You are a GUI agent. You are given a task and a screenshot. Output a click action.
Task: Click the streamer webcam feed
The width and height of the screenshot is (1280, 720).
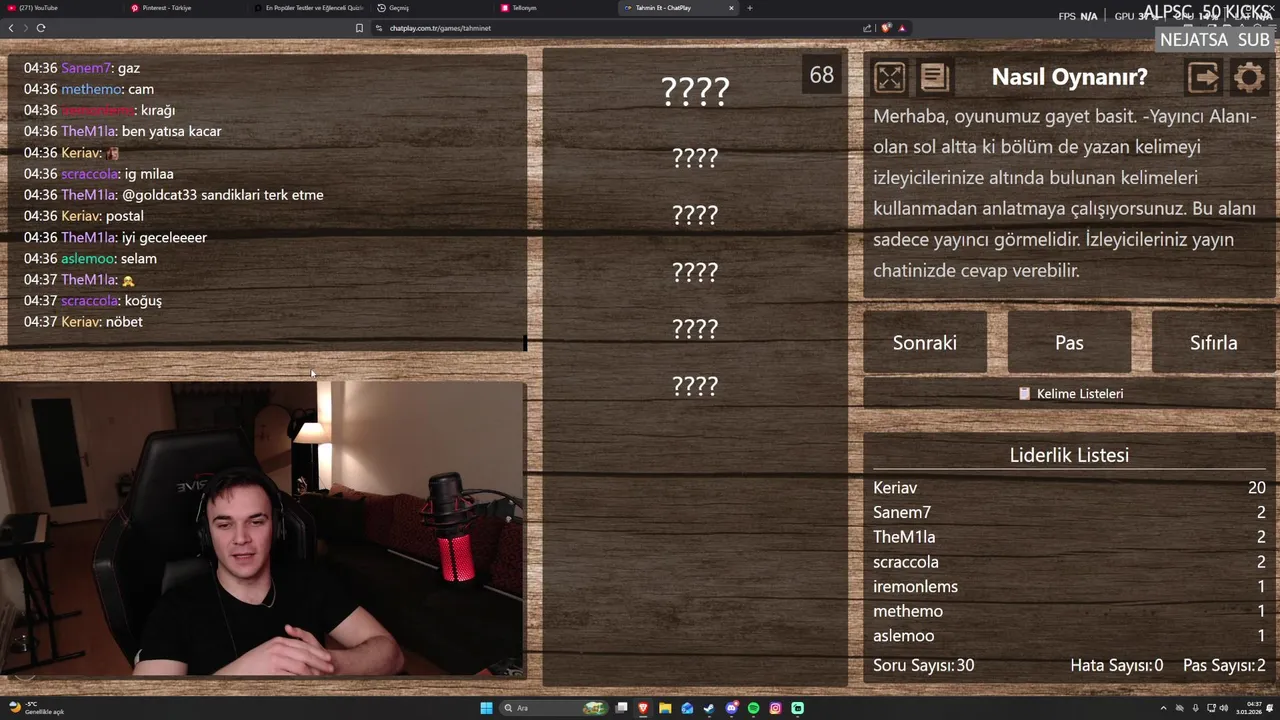point(262,529)
